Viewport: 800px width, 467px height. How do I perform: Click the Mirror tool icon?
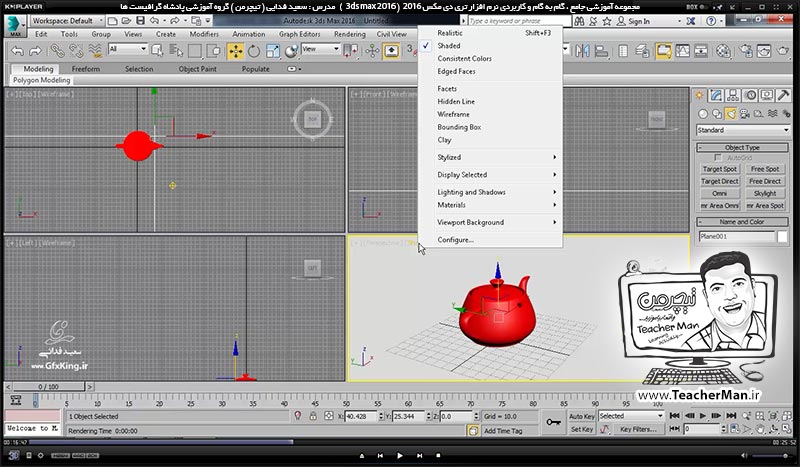pos(582,51)
